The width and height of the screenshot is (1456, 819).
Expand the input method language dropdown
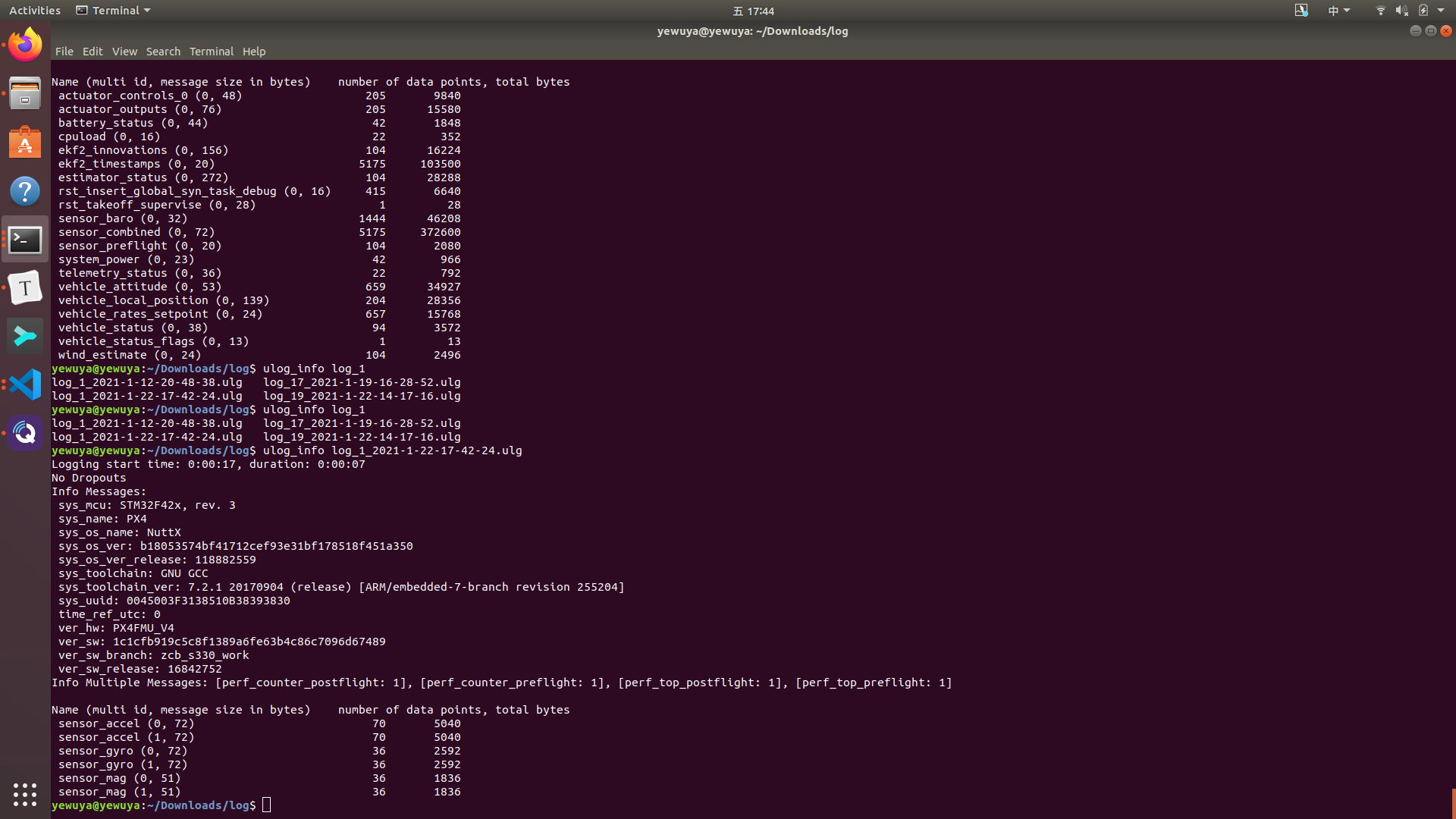(1338, 11)
